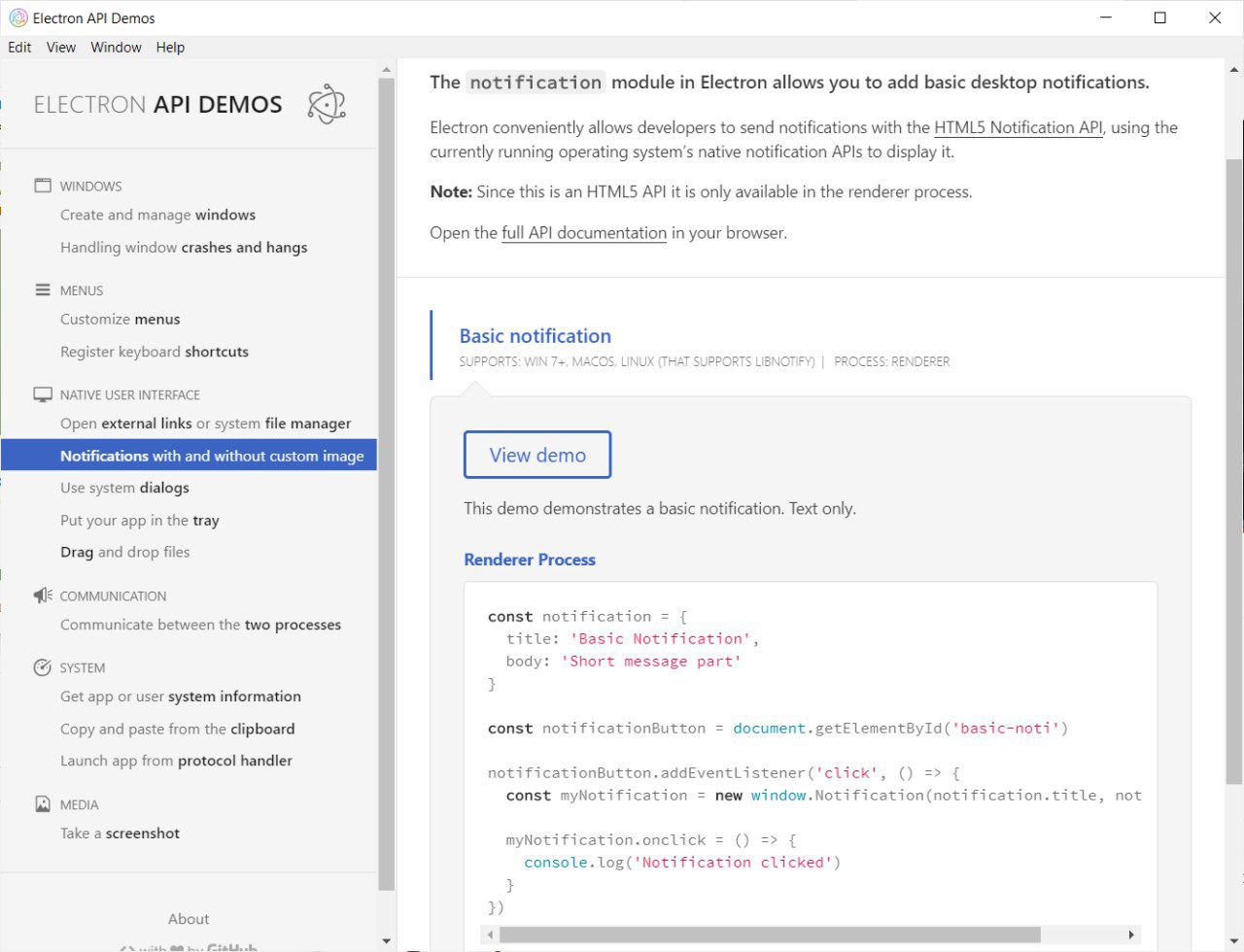1244x952 pixels.
Task: Click the 'Notification clicked' string in code
Action: pyautogui.click(x=732, y=862)
